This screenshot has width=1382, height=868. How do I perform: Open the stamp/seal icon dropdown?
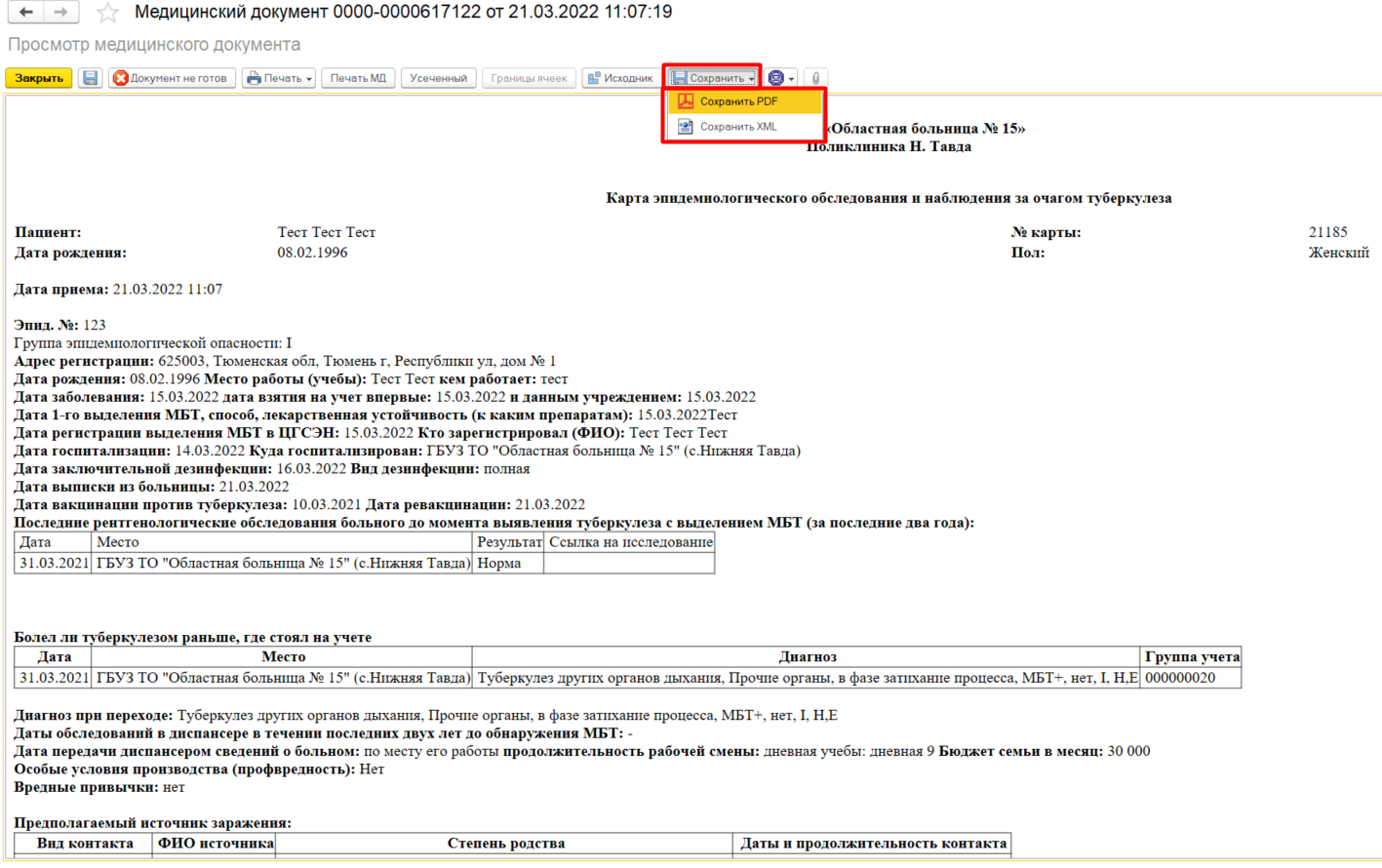[780, 78]
